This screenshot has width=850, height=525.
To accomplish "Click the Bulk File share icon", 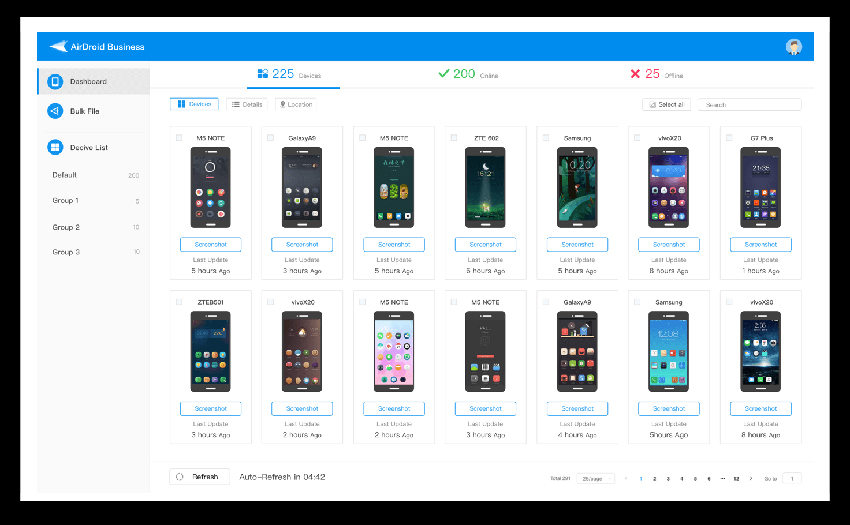I will pos(55,111).
